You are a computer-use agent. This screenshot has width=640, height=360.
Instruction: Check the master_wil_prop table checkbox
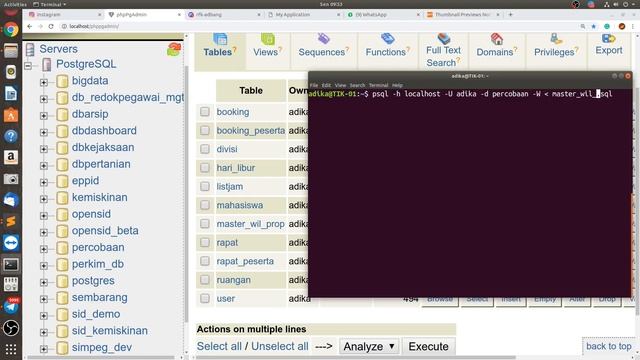tap(205, 224)
